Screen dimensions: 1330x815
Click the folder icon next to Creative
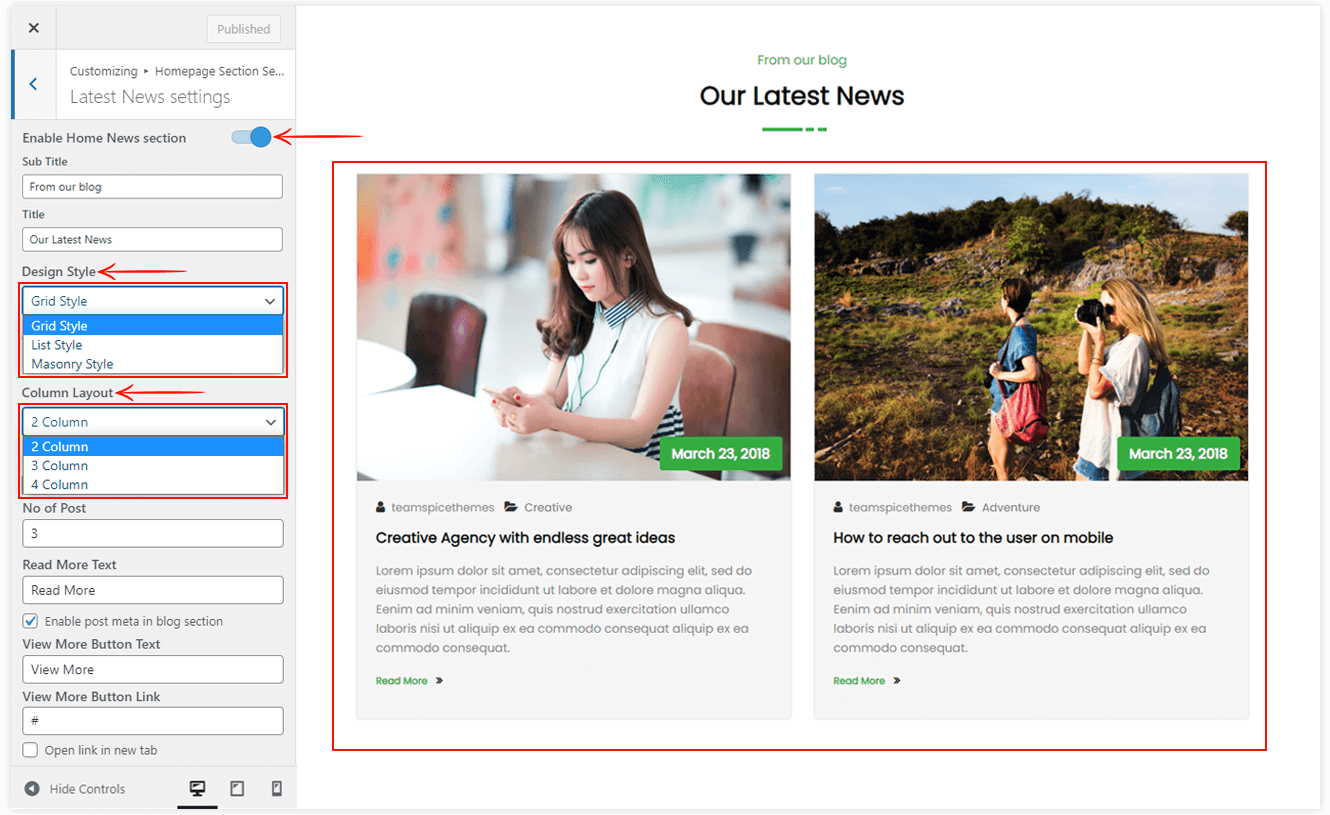pos(511,508)
